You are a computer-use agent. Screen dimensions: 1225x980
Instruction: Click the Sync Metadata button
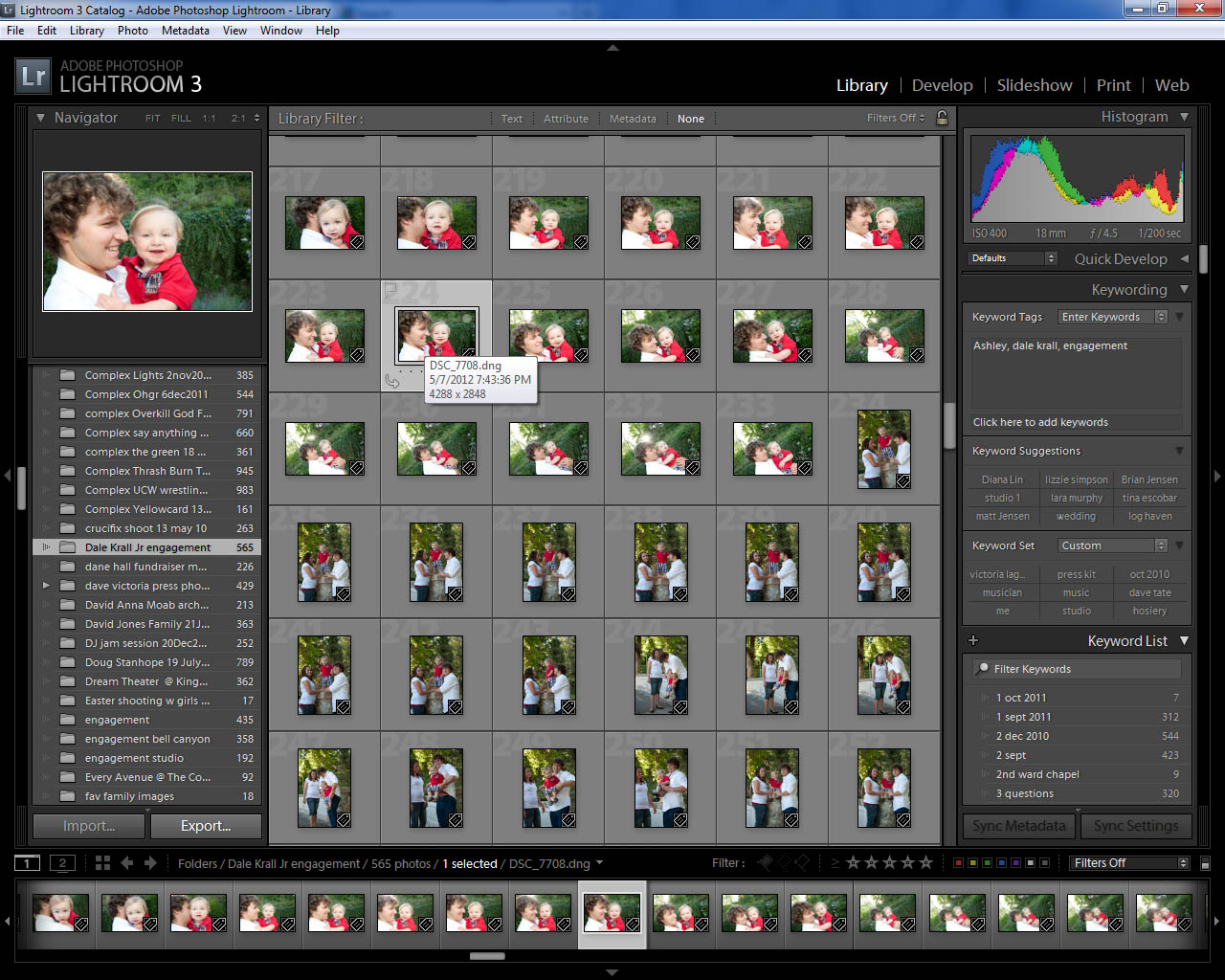[1018, 826]
